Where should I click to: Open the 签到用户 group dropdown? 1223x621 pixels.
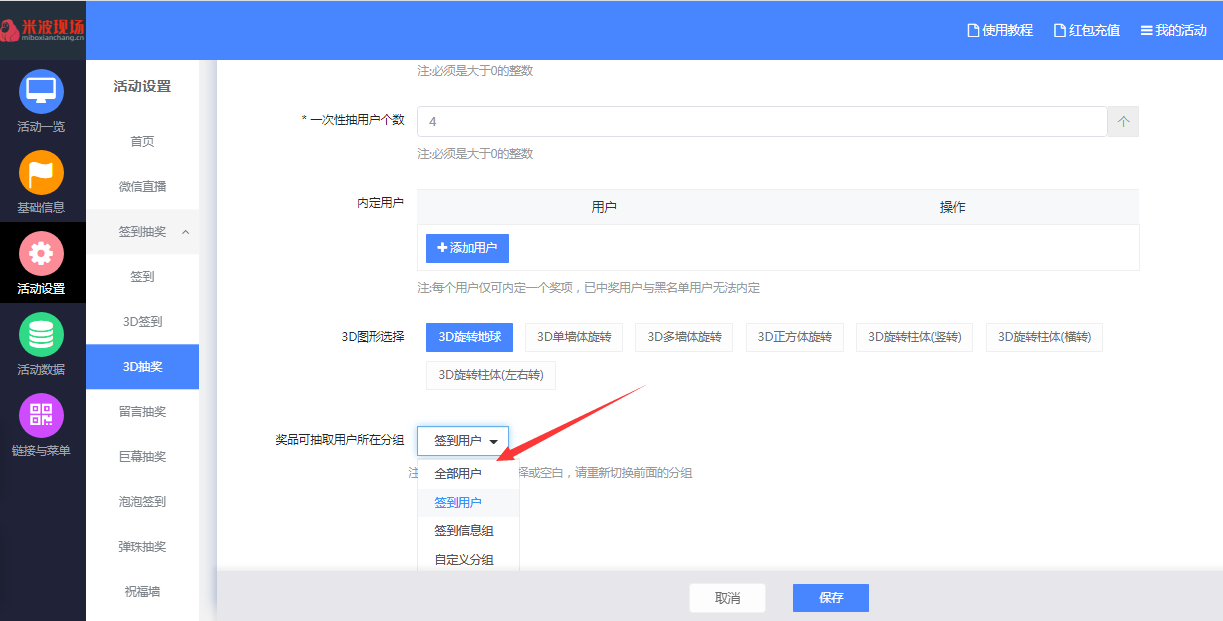(463, 441)
